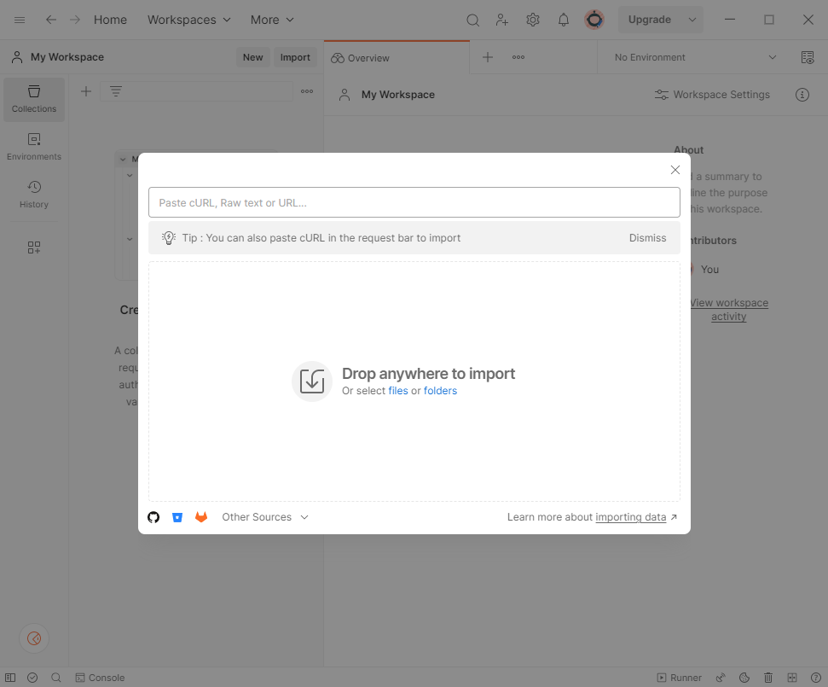Viewport: 828px width, 687px height.
Task: Click the environment quick look icon
Action: (x=807, y=57)
